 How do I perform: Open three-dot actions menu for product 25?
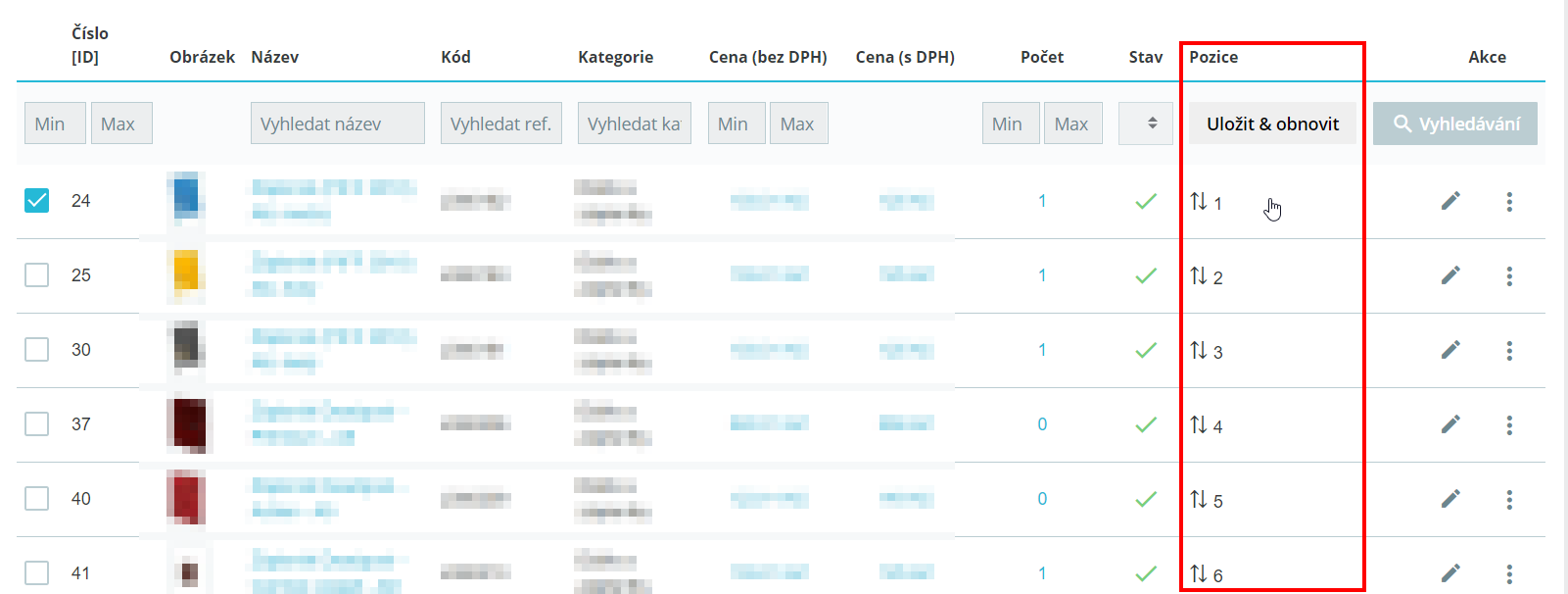click(1509, 276)
